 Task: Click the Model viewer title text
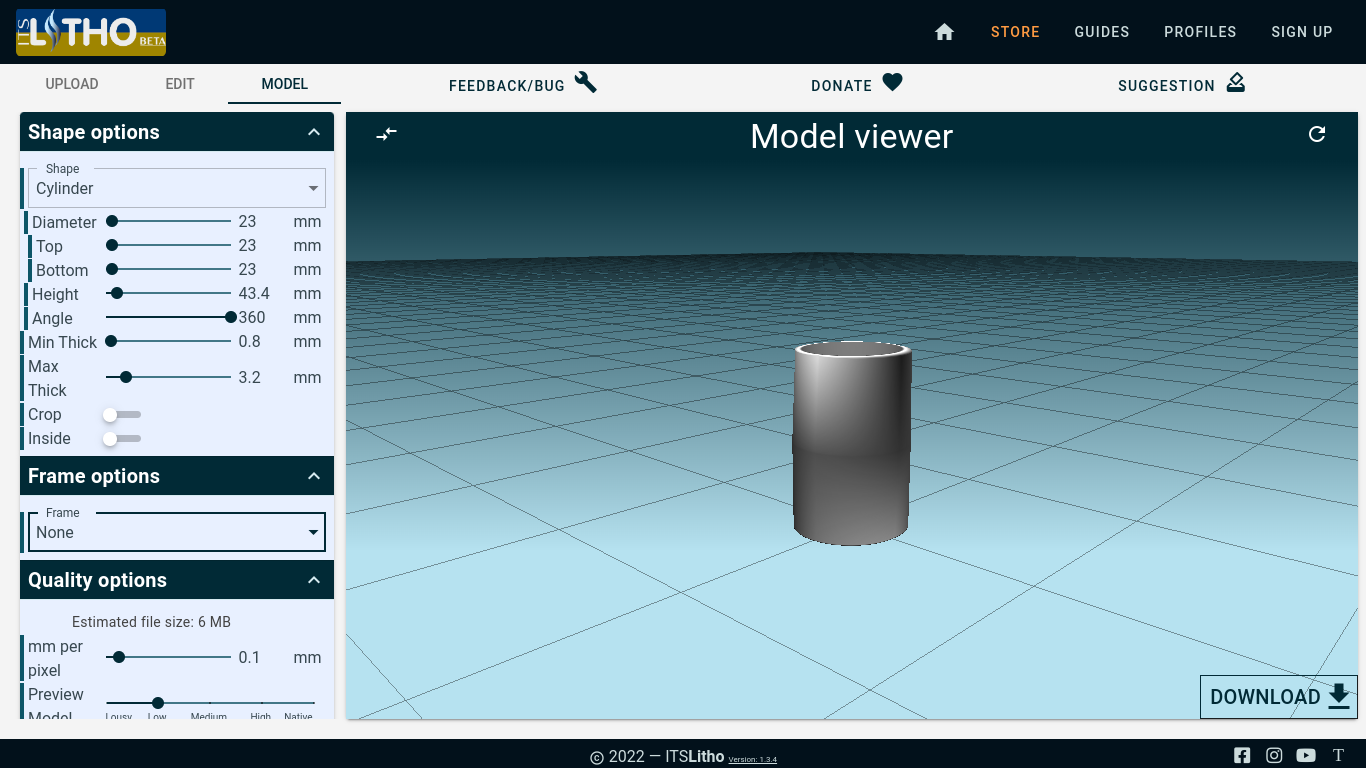[852, 136]
